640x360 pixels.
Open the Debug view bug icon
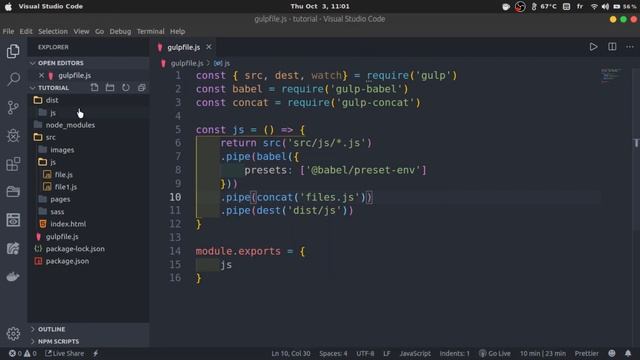tap(13, 136)
